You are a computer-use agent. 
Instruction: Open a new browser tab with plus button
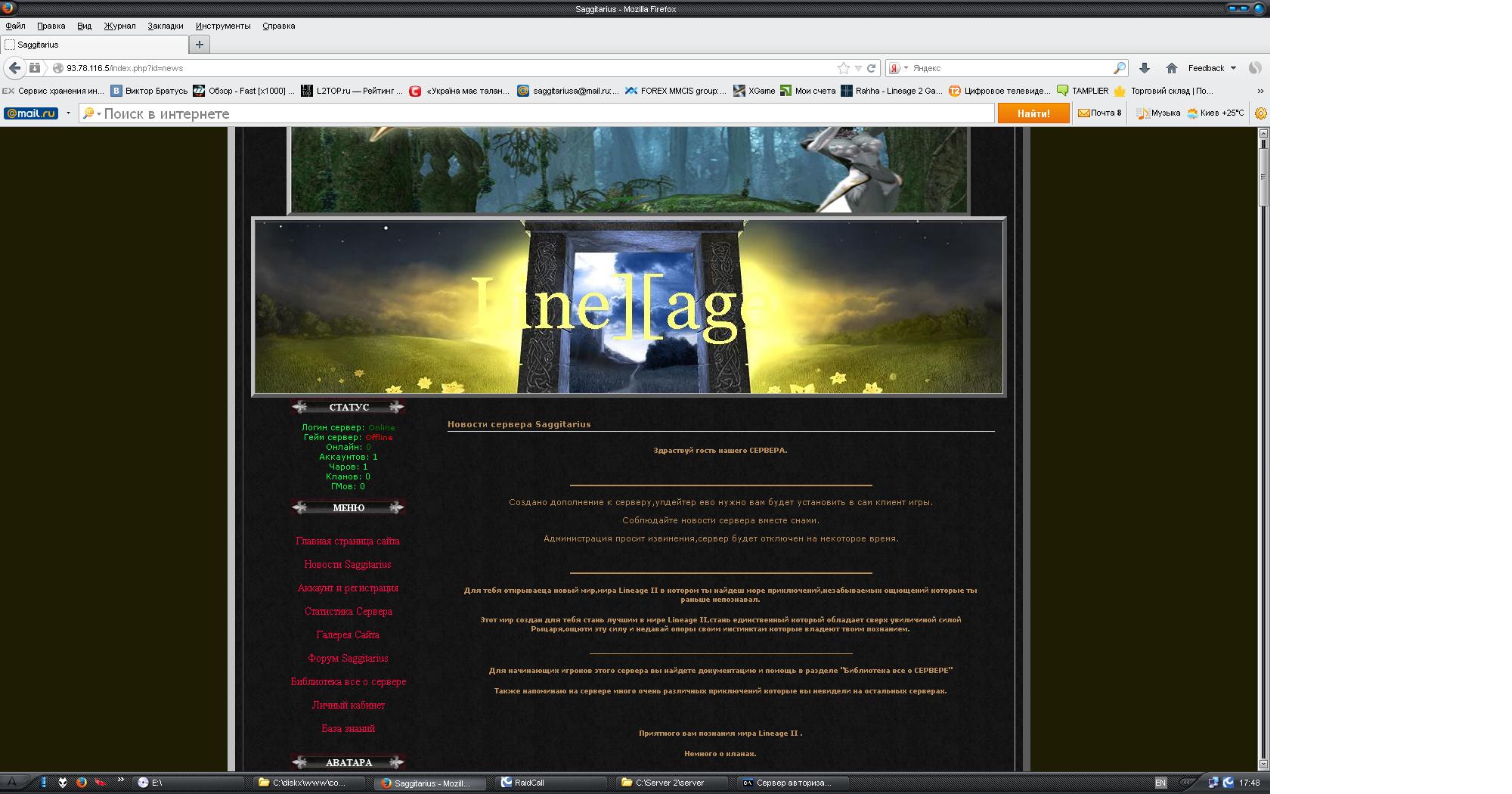(200, 45)
